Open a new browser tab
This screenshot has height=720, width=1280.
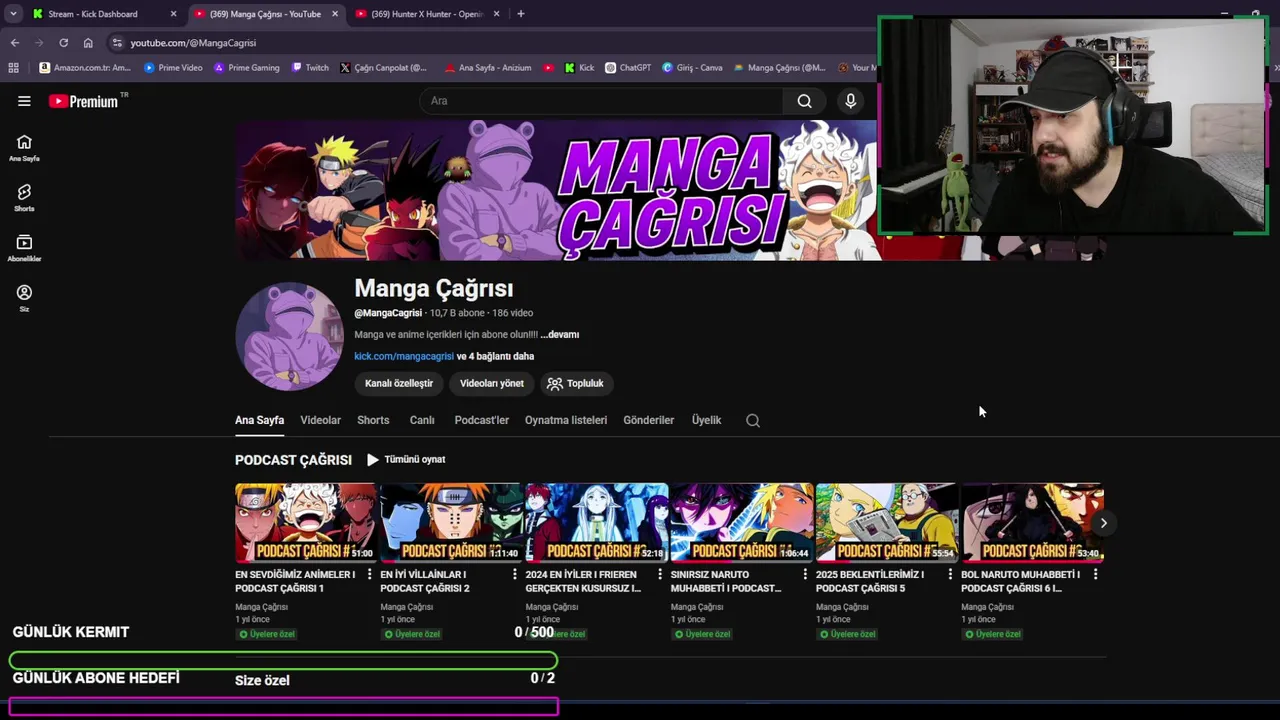pyautogui.click(x=521, y=14)
